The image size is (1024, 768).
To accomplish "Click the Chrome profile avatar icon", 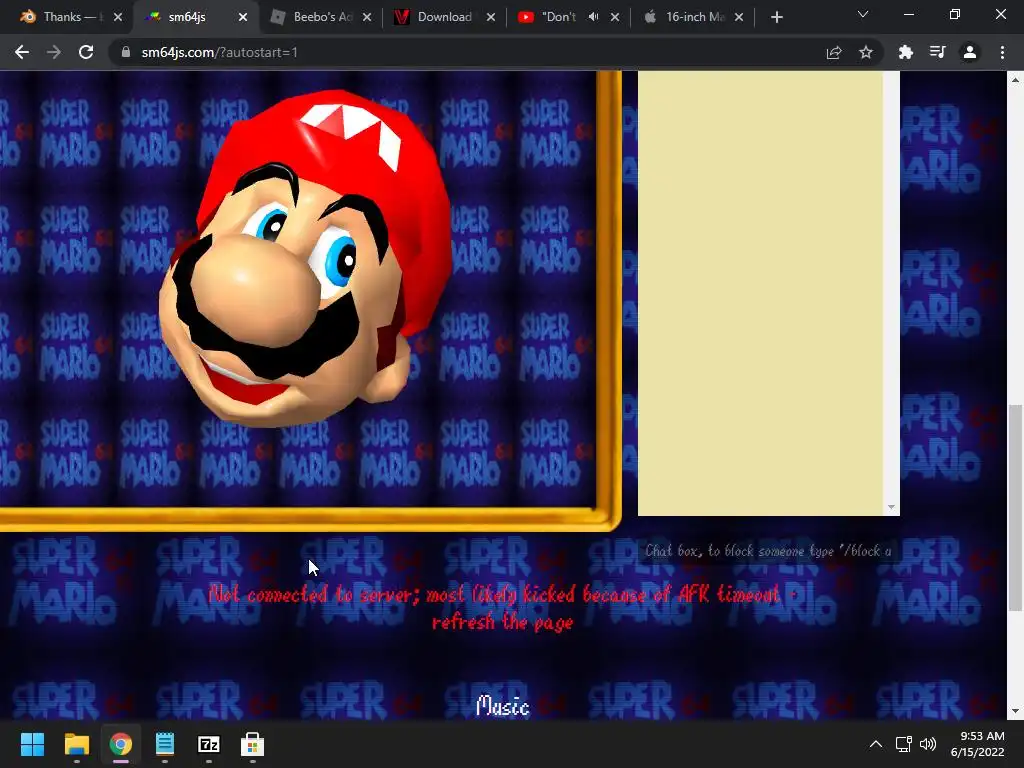I will (970, 53).
